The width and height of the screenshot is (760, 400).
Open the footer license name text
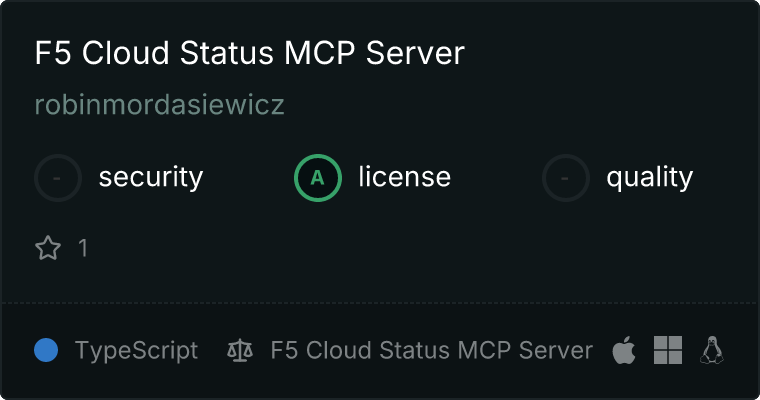point(431,350)
